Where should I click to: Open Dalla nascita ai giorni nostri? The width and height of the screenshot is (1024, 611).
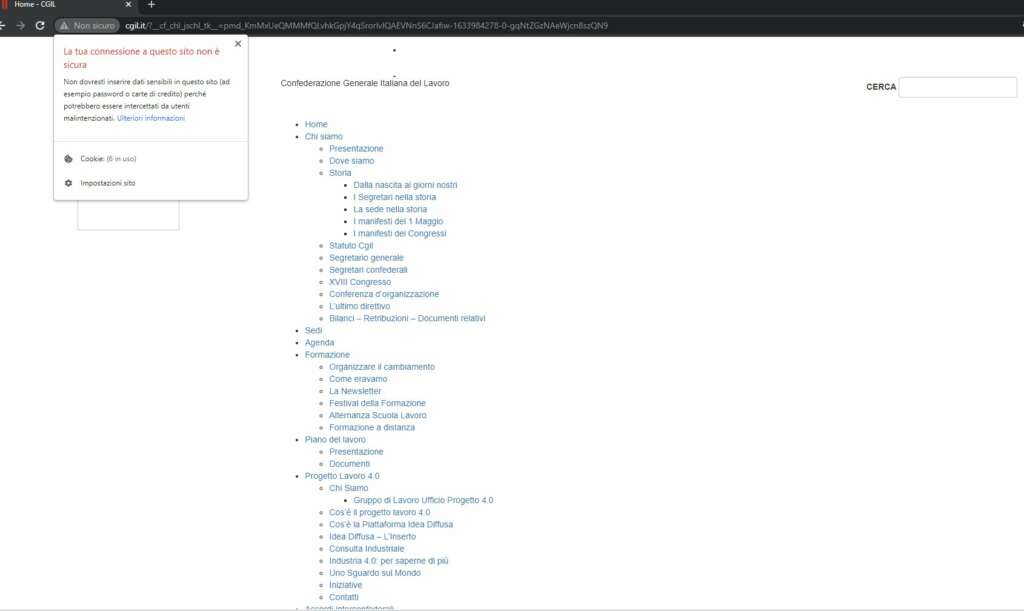coord(405,185)
